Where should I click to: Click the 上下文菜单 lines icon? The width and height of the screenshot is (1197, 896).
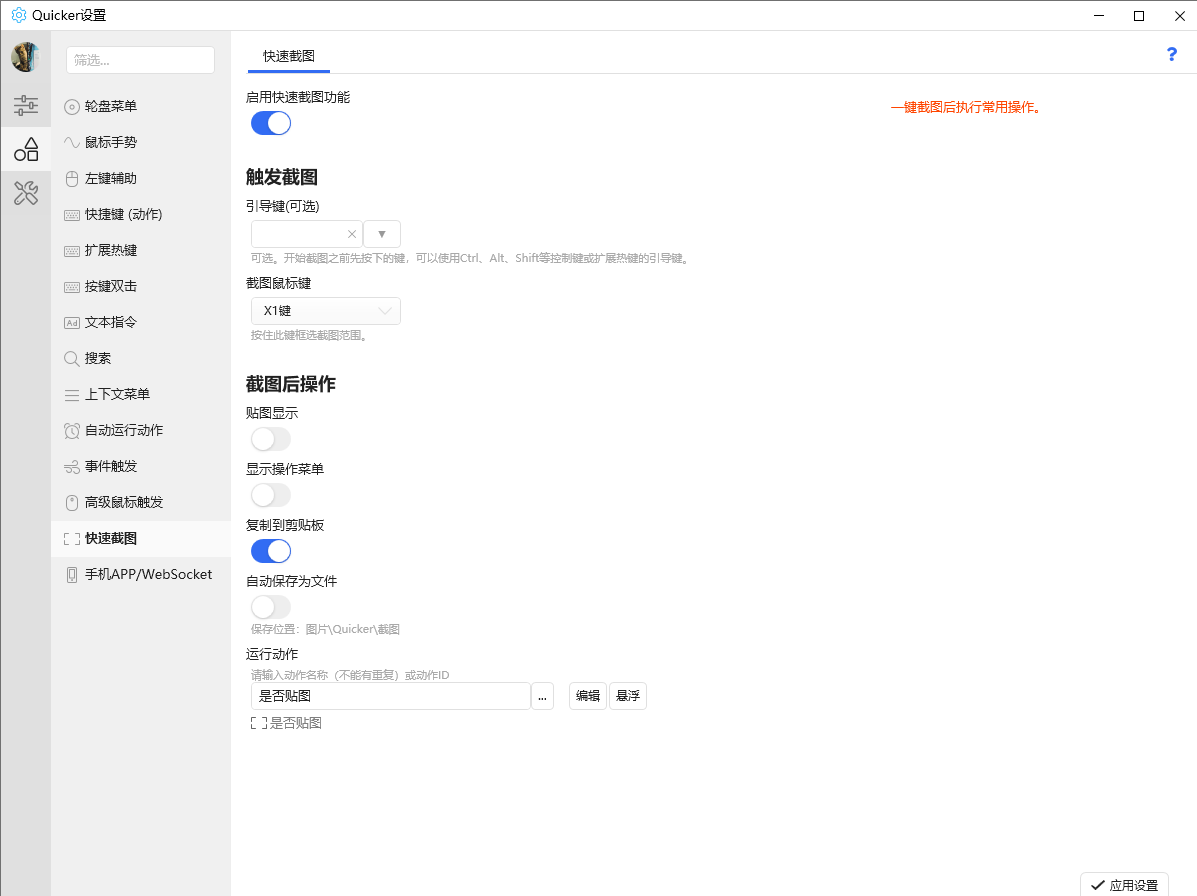point(72,395)
